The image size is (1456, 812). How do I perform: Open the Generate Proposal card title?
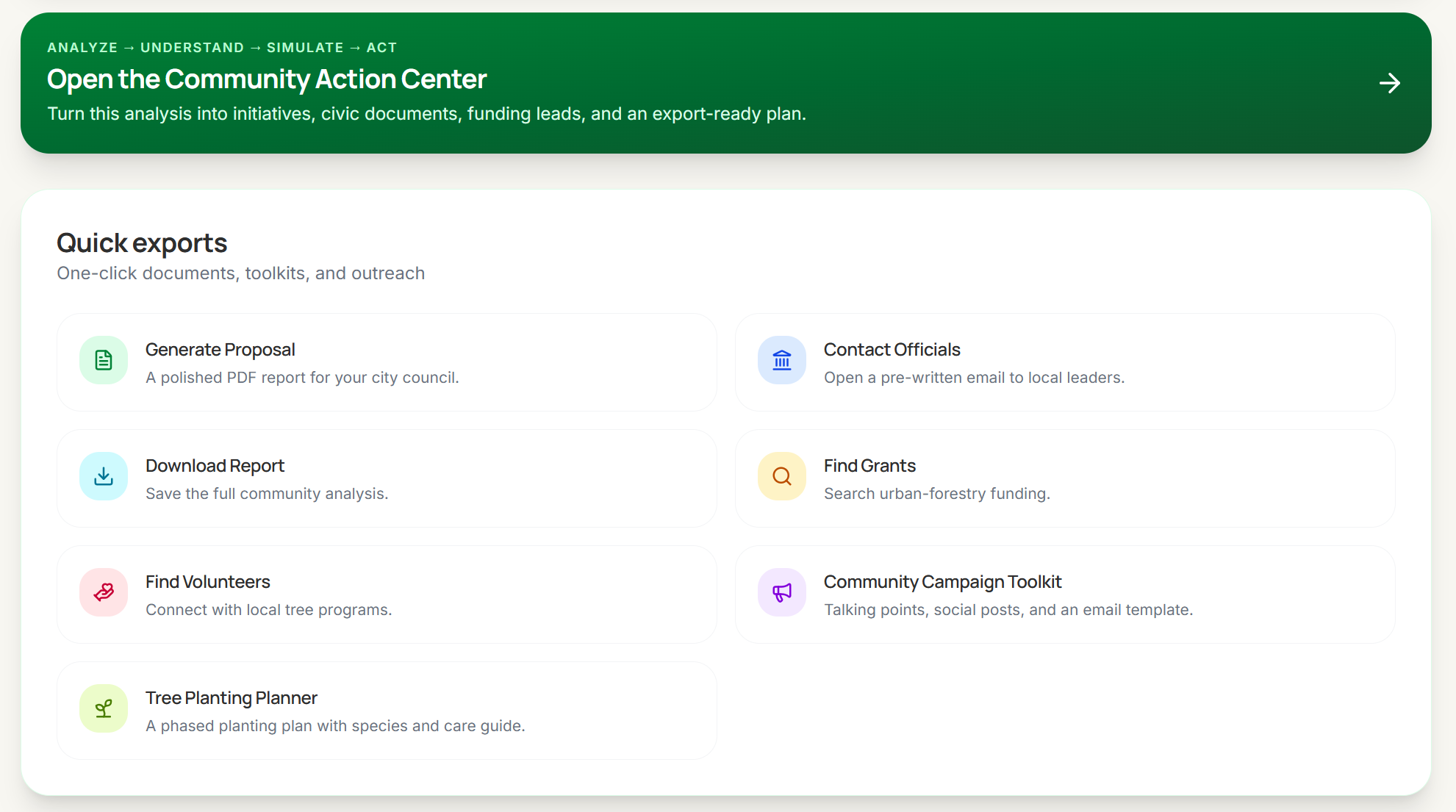pyautogui.click(x=220, y=350)
